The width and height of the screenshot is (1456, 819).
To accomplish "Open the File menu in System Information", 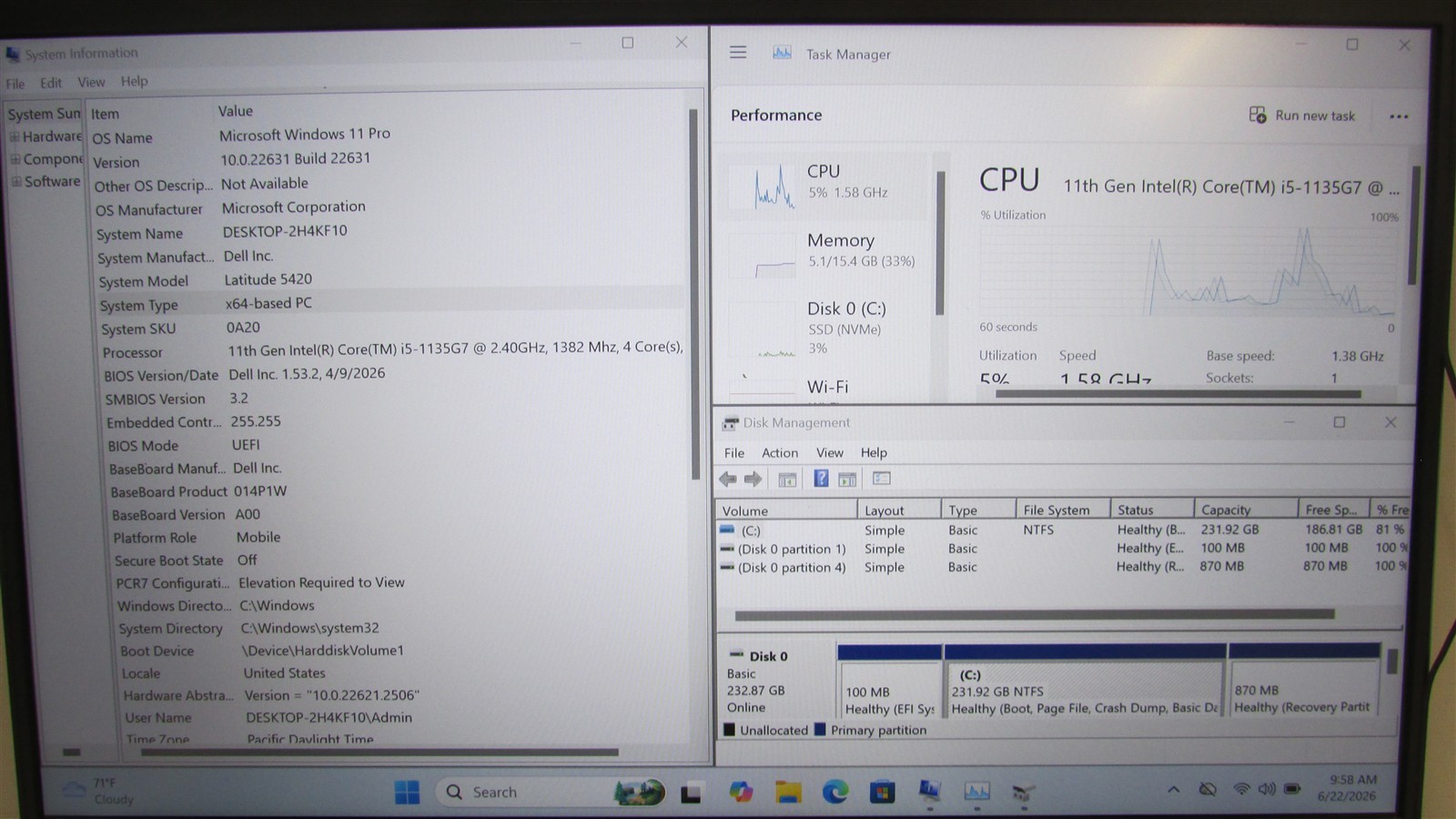I will [x=15, y=84].
